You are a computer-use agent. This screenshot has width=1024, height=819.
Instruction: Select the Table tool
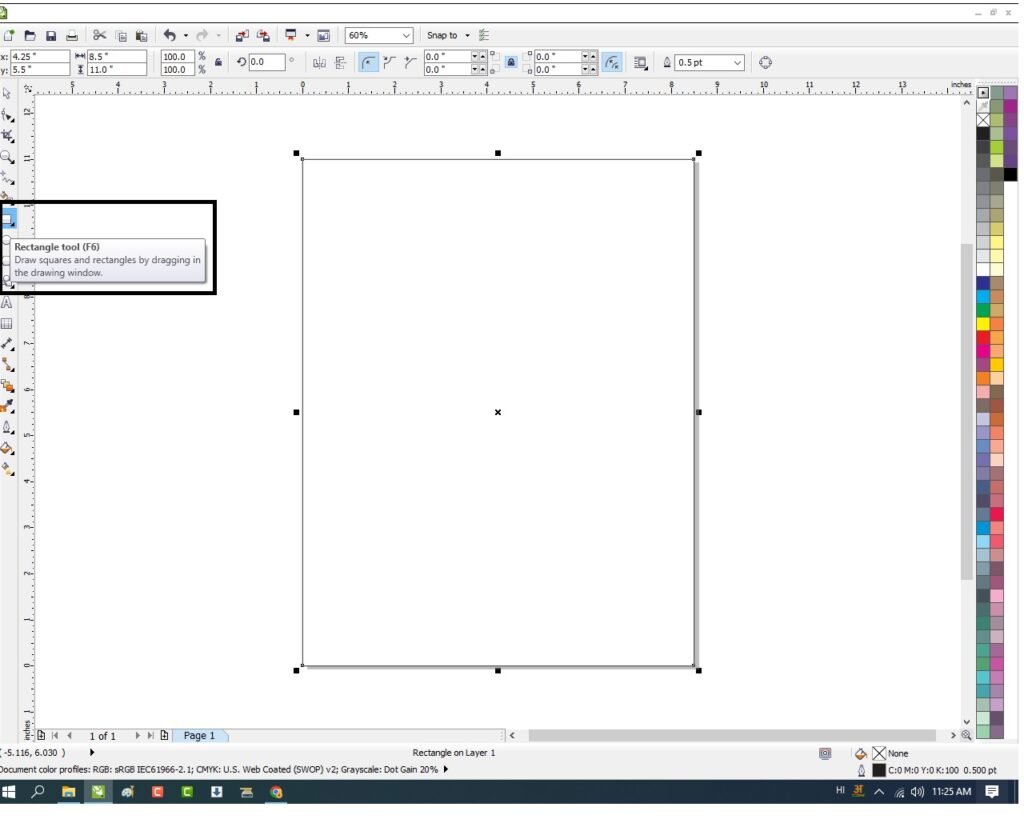coord(7,323)
